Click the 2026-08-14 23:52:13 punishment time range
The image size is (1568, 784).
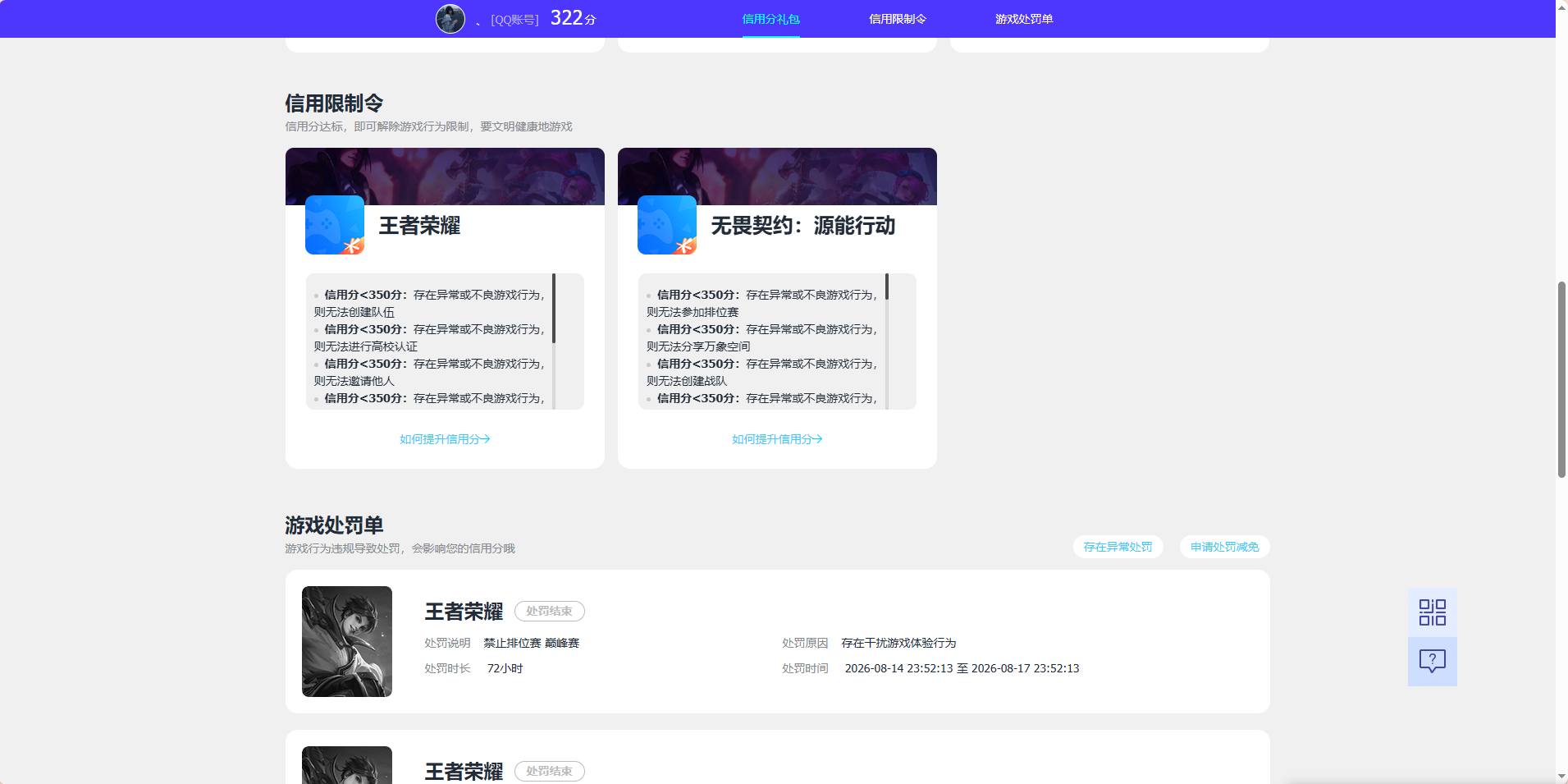click(x=962, y=668)
